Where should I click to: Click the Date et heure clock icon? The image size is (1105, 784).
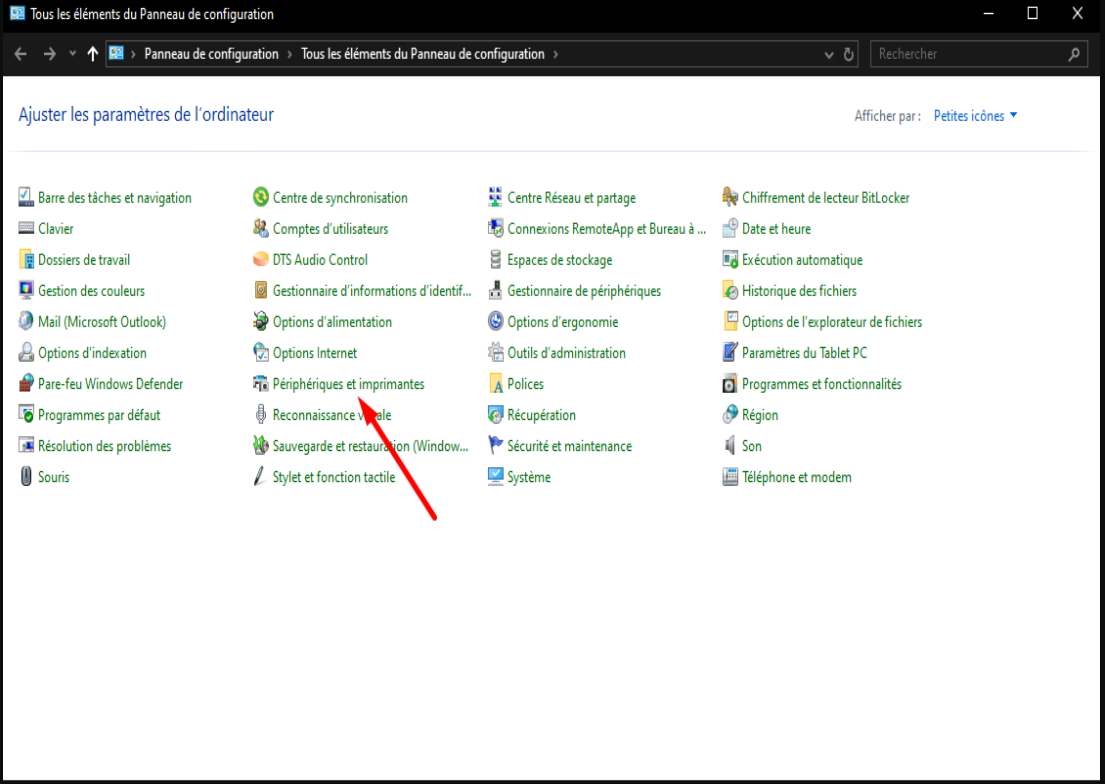pos(730,228)
